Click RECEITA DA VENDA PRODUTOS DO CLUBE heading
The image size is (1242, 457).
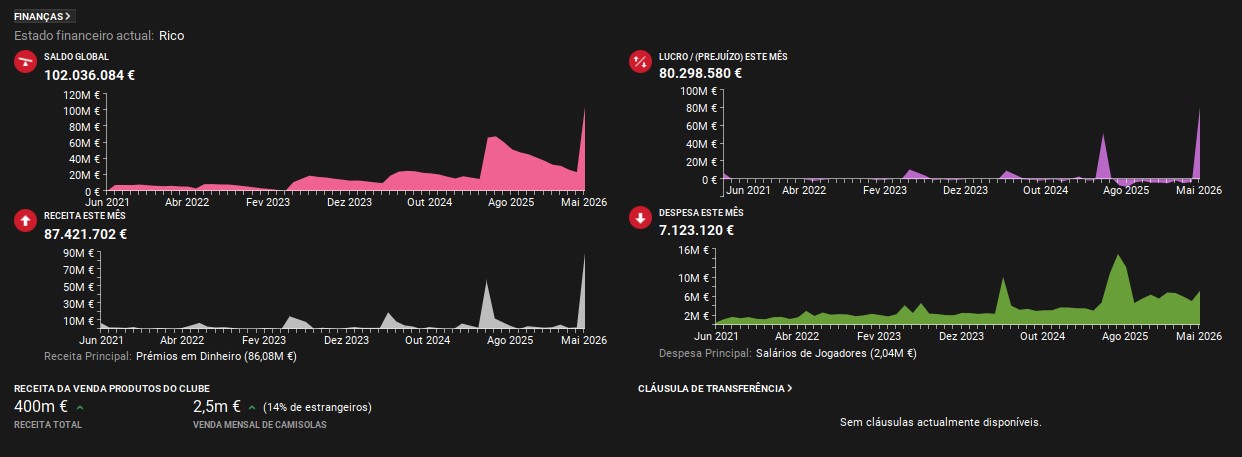coord(112,388)
